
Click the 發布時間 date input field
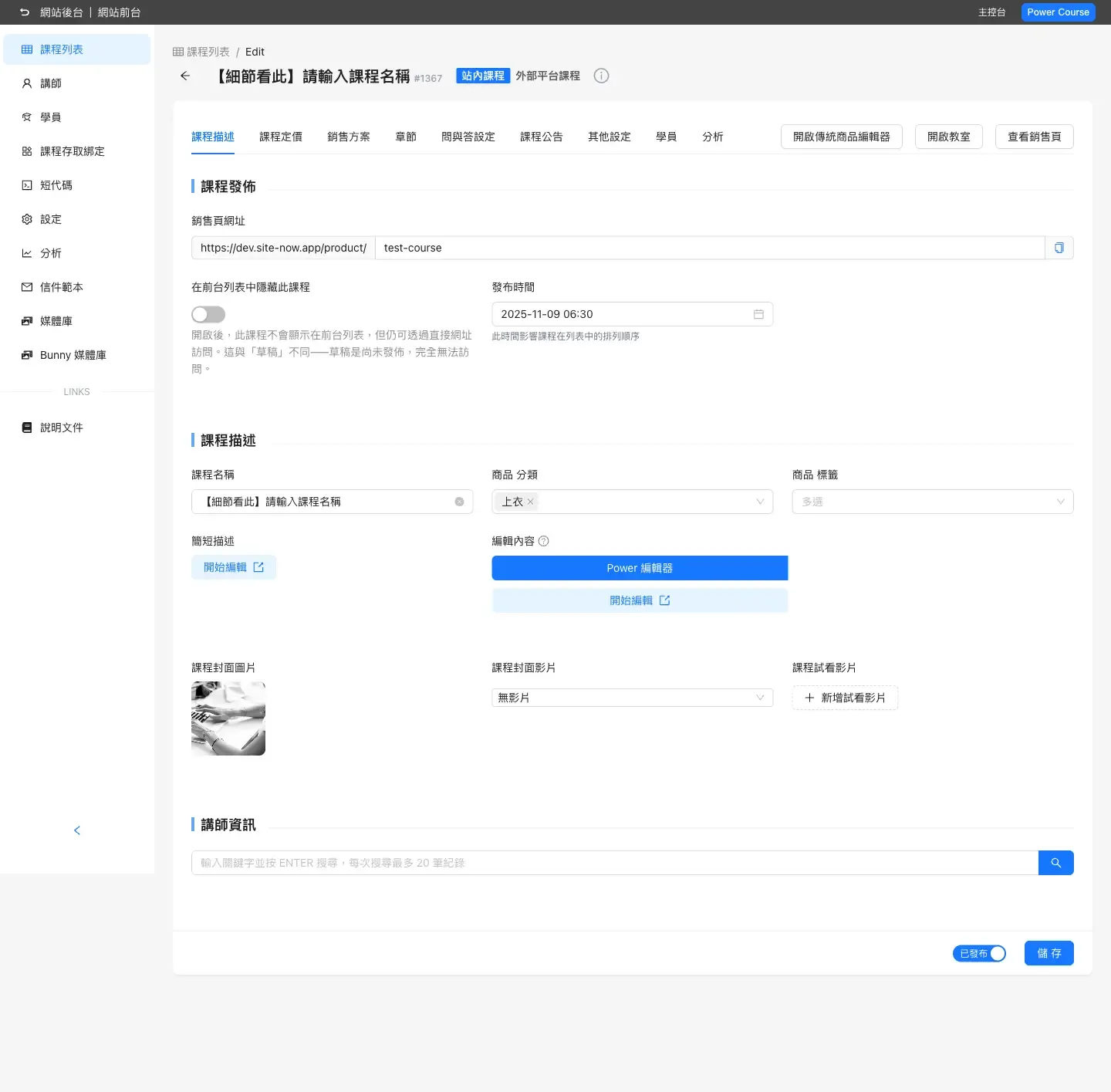click(633, 314)
